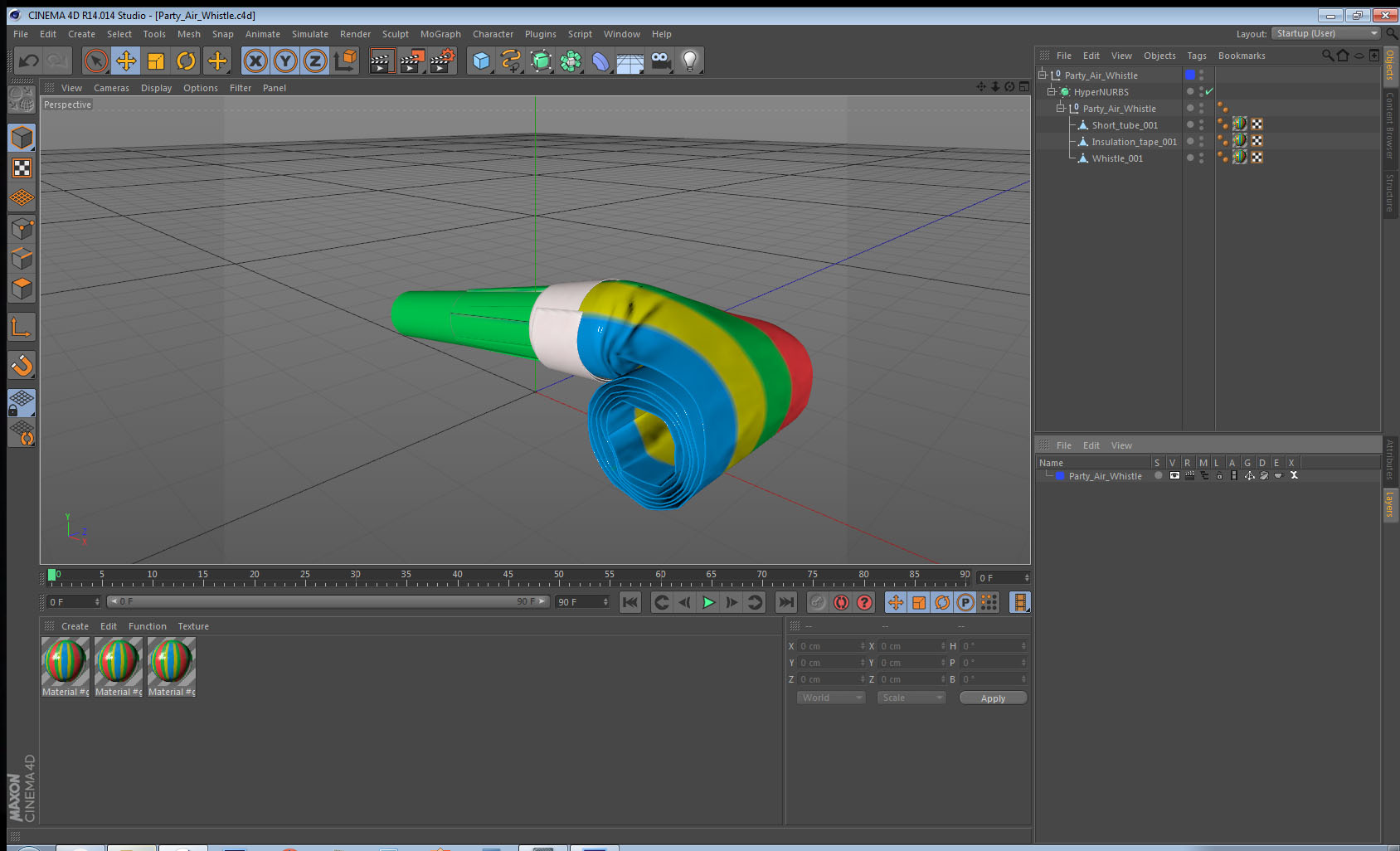
Task: Collapse the top Party_Air_Whistle null
Action: [1043, 75]
